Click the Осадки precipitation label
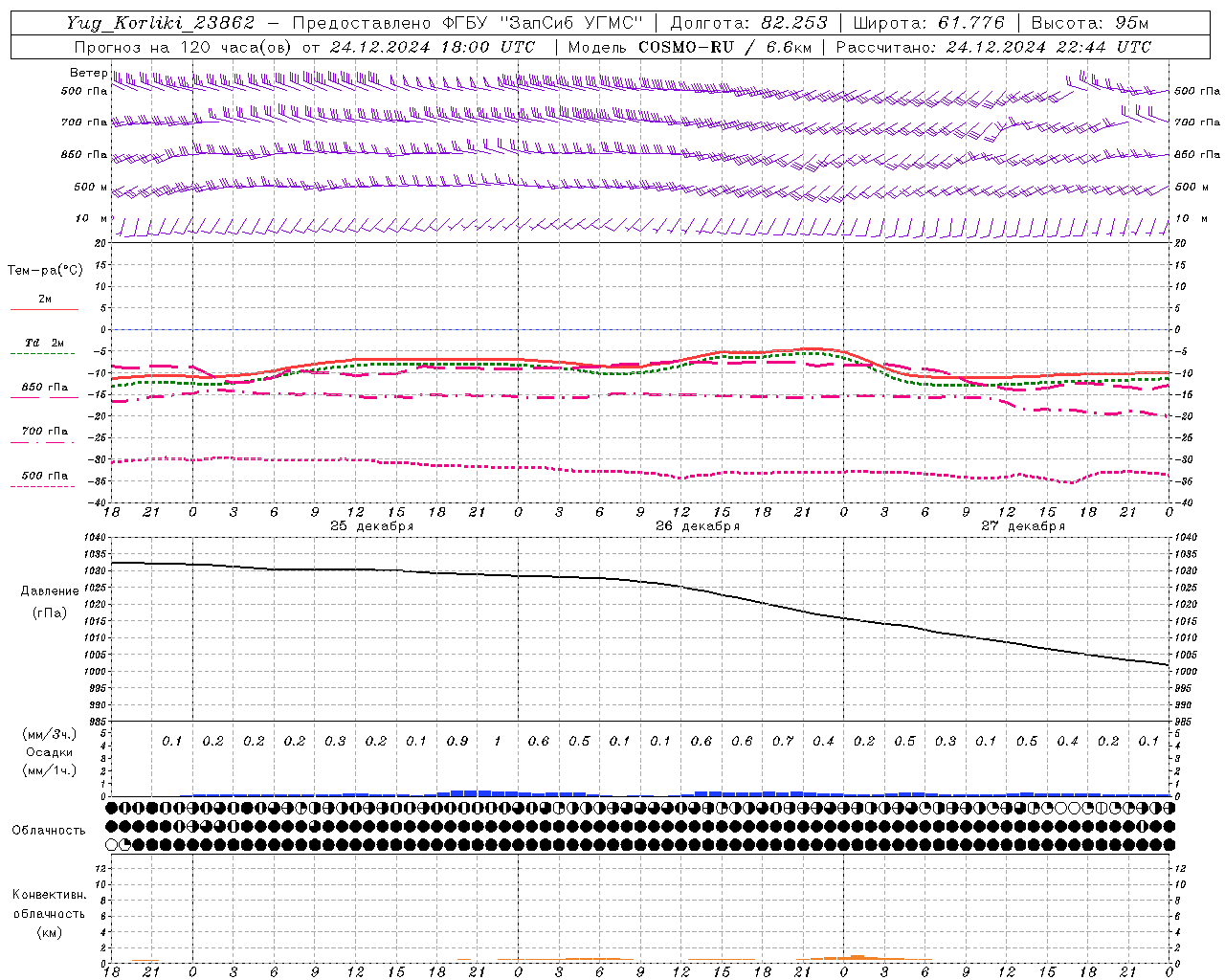Screen dimensions: 1225x980 pos(50,752)
